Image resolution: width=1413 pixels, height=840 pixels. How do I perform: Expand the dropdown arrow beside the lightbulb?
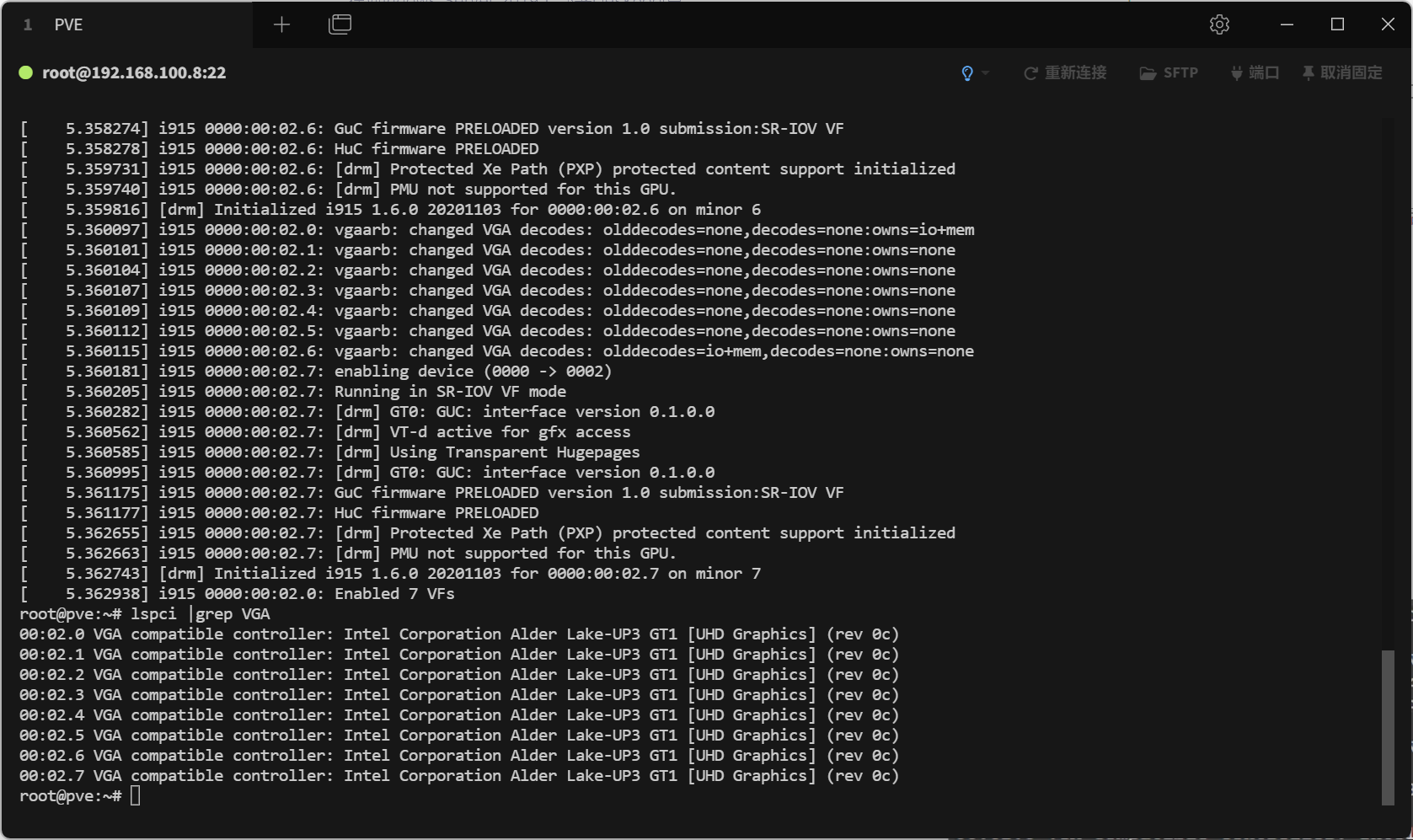(985, 73)
